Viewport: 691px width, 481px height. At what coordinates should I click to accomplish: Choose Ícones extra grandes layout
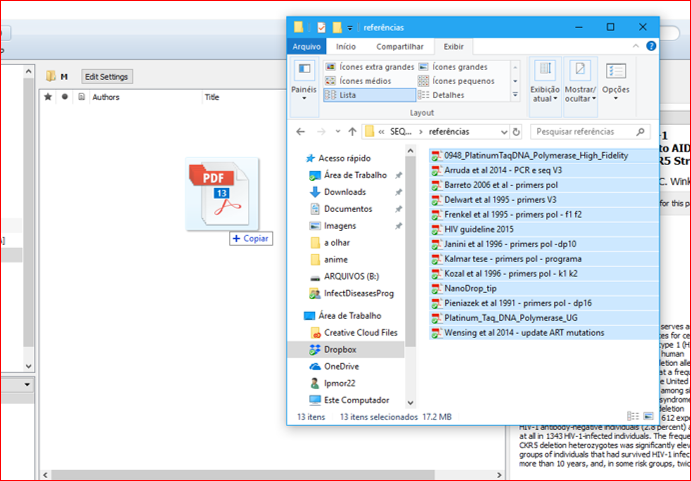[x=369, y=67]
